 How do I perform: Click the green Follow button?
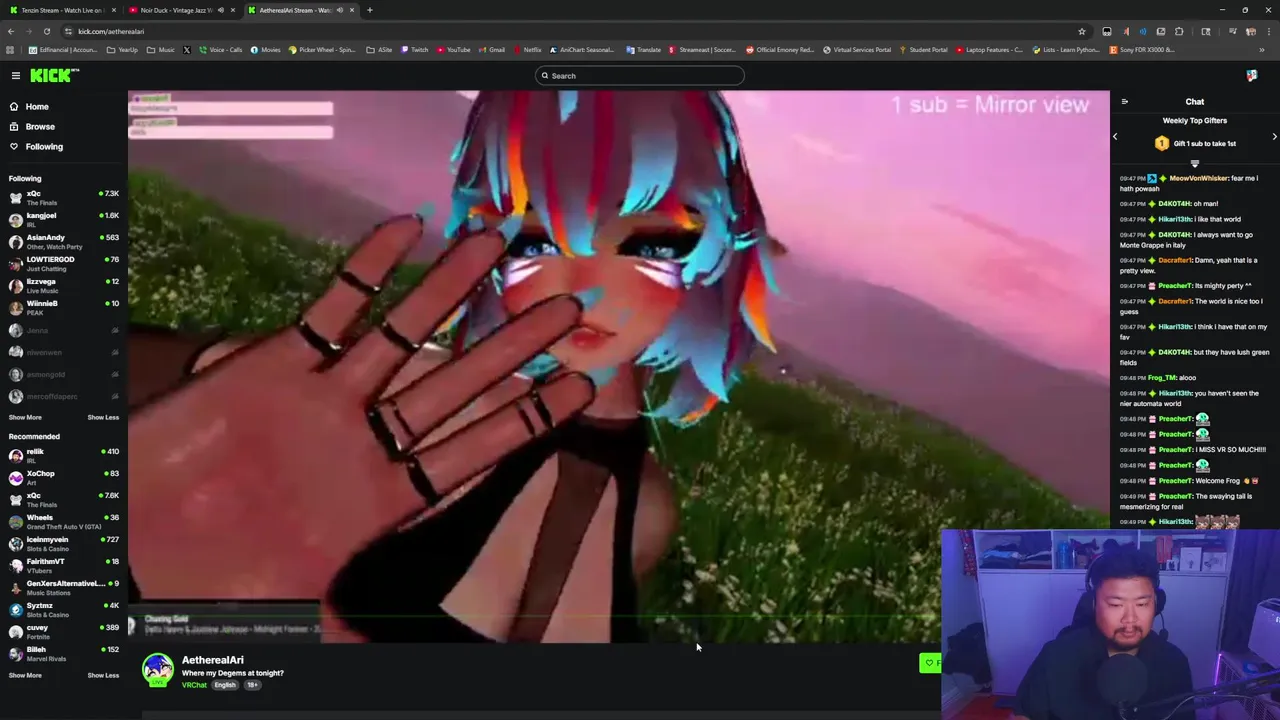[x=930, y=663]
